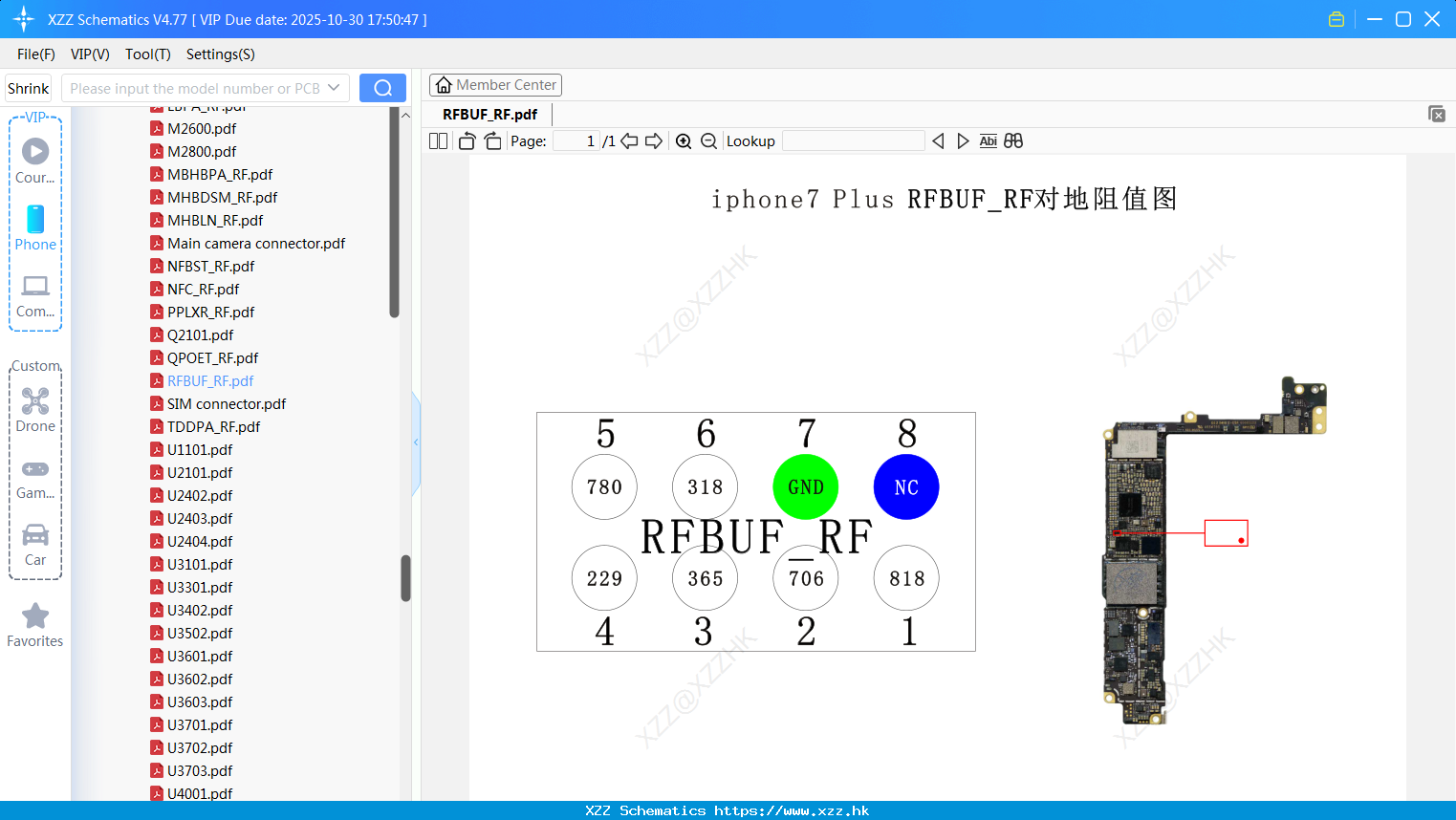Image resolution: width=1456 pixels, height=820 pixels.
Task: Open the Tool(T) menu
Action: (x=148, y=54)
